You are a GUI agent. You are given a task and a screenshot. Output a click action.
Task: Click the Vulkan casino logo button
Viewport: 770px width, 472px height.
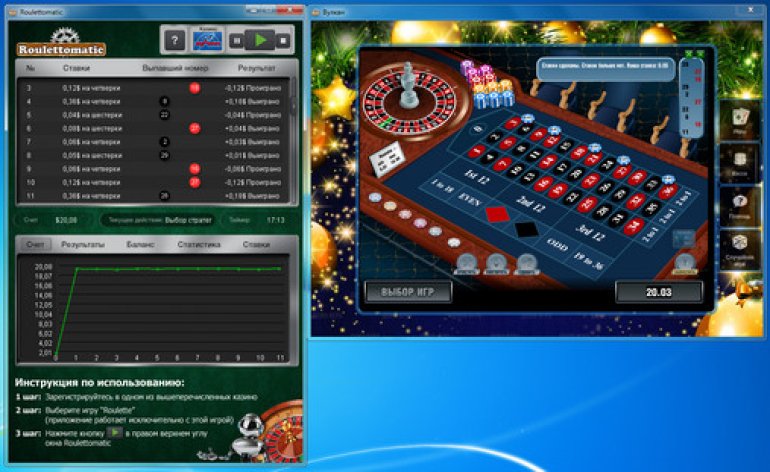pyautogui.click(x=207, y=40)
